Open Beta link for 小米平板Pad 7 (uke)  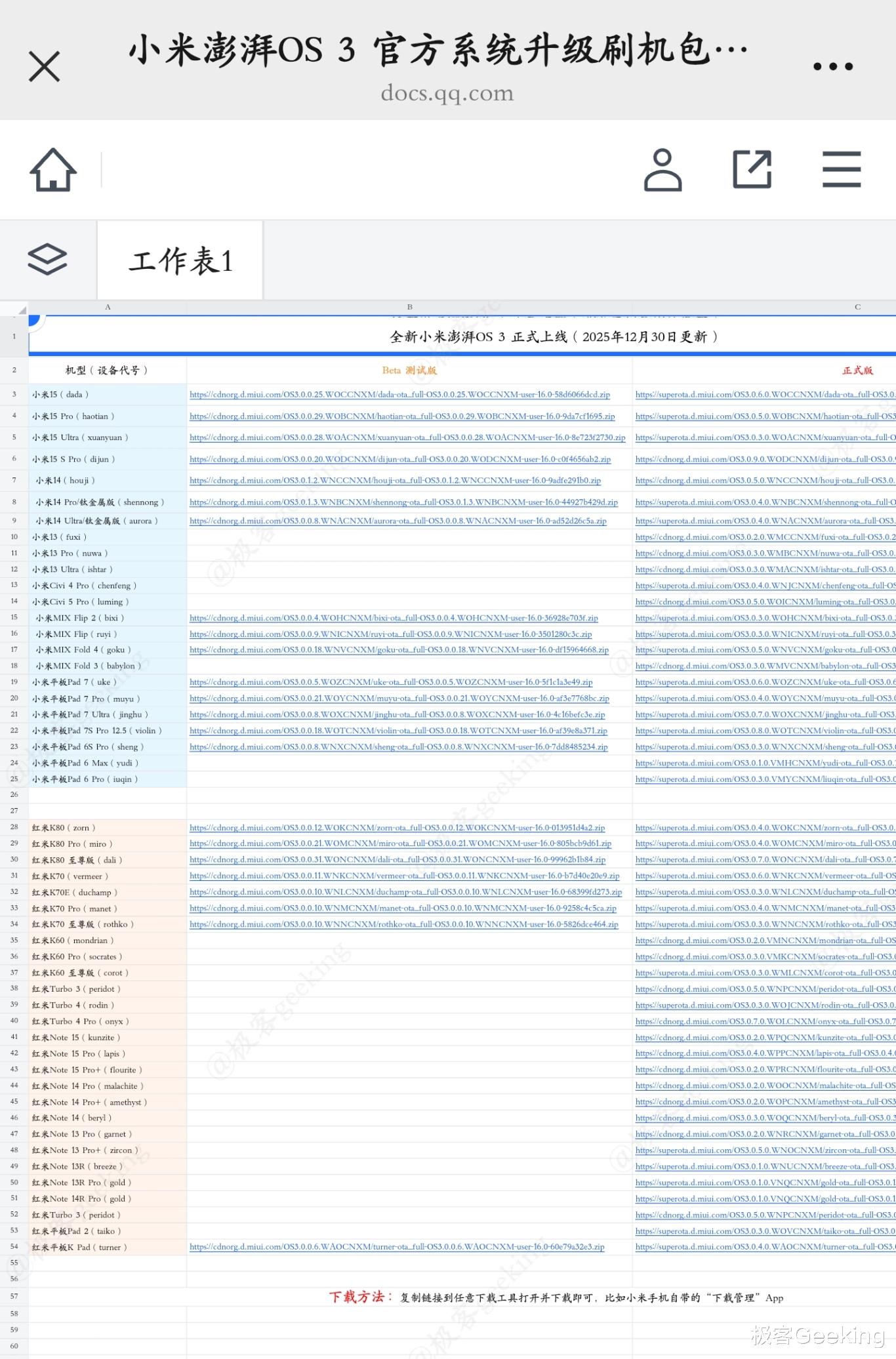click(x=391, y=682)
